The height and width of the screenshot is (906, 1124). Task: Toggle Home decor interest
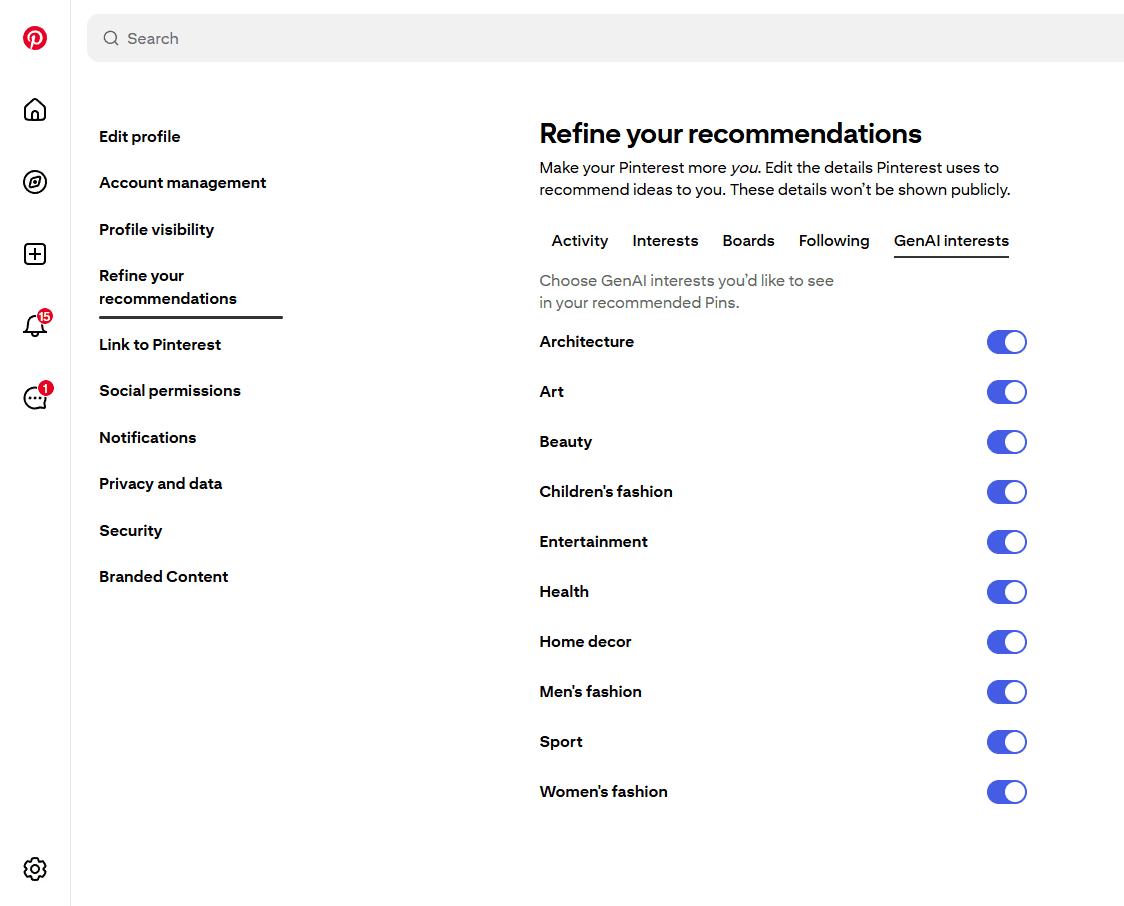click(x=1006, y=642)
